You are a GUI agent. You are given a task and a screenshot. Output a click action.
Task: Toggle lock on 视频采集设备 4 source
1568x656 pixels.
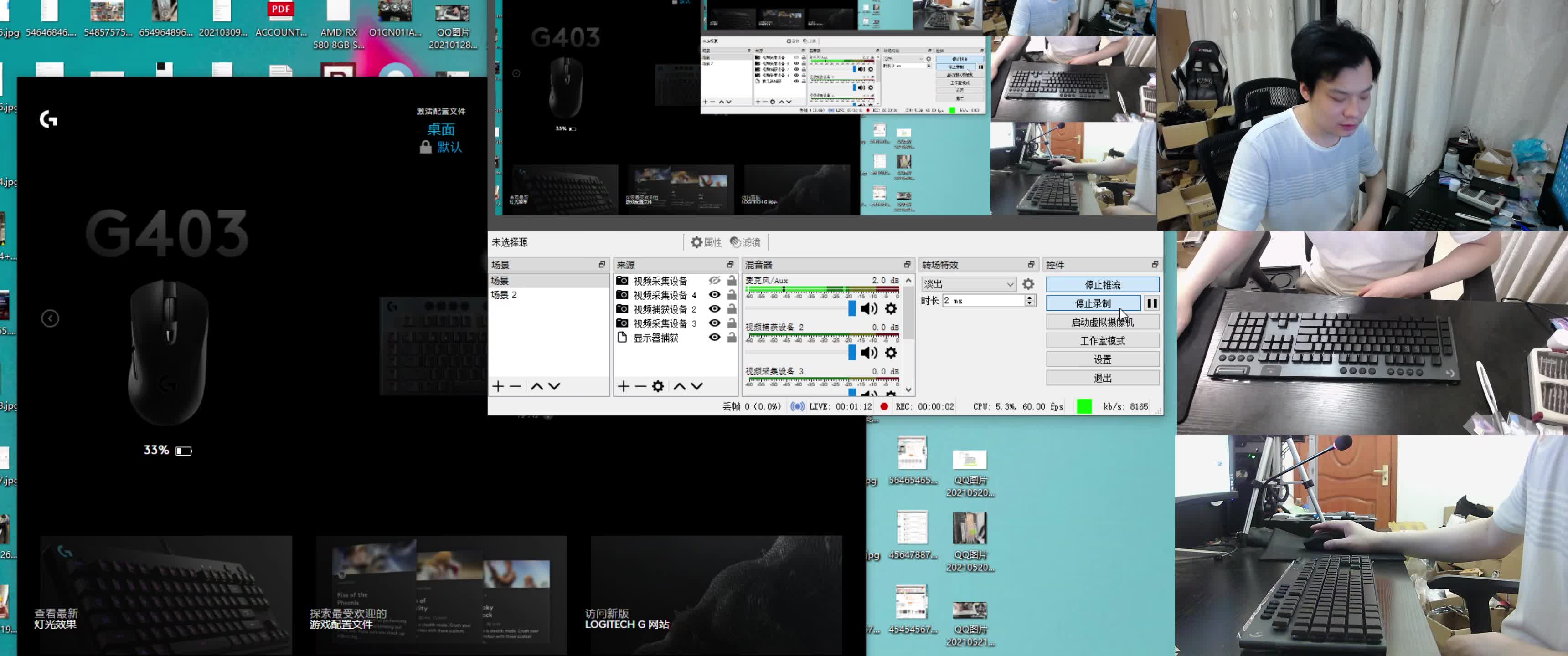732,295
